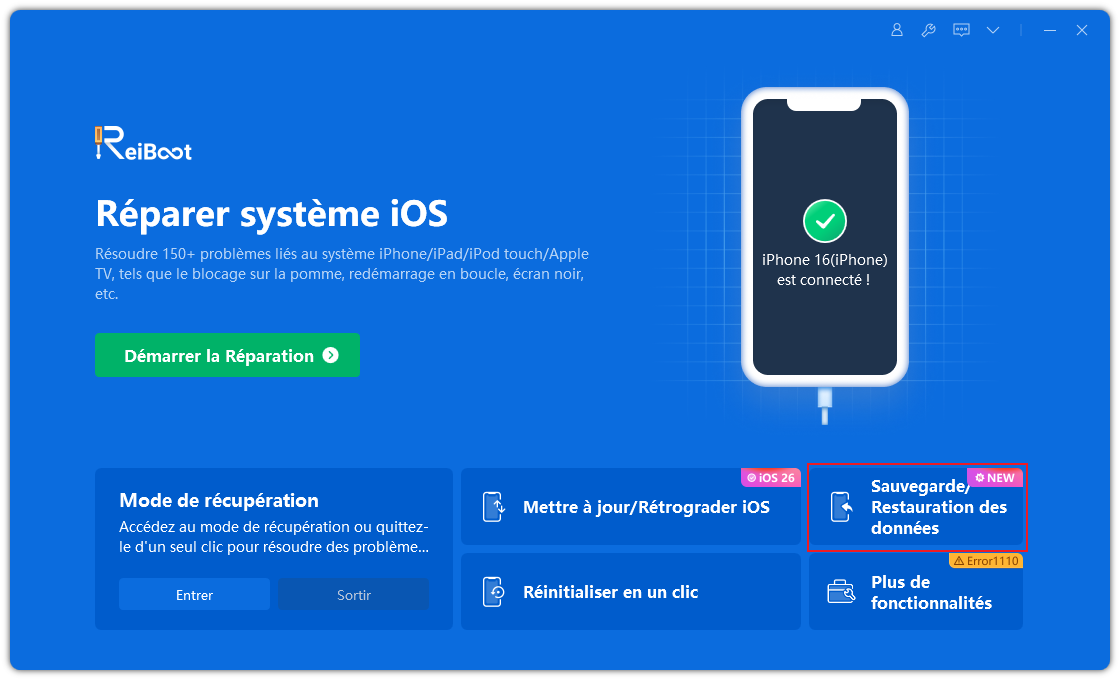Screen dimensions: 1120x680
Task: Click the ReiBoot logo
Action: click(144, 143)
